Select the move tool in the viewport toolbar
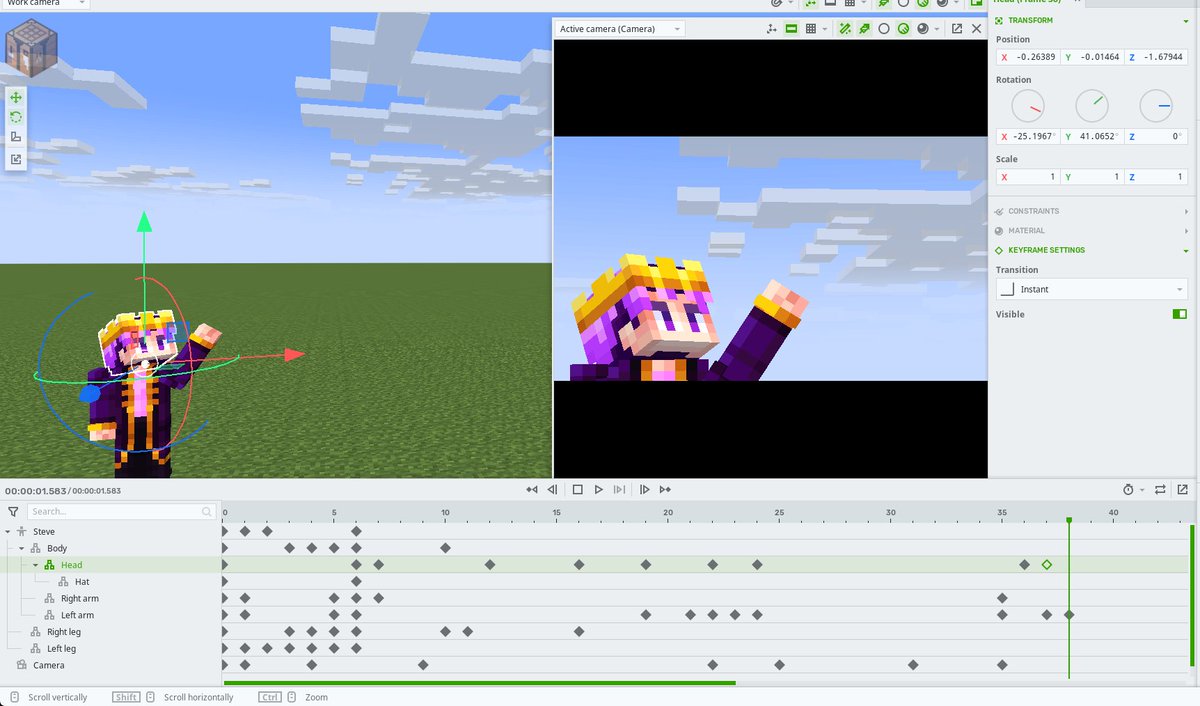This screenshot has width=1200, height=706. tap(16, 98)
